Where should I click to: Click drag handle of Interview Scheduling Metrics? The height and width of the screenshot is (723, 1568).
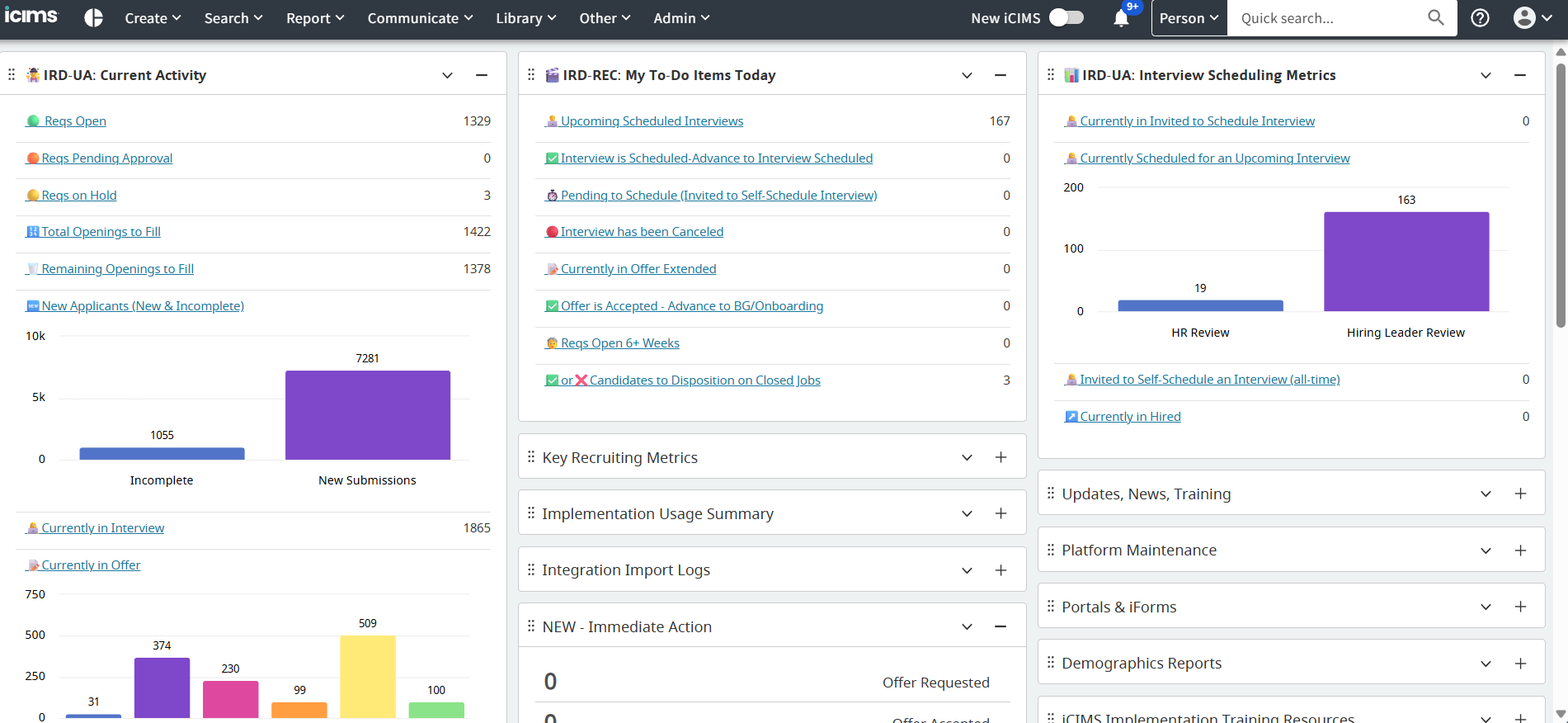[x=1051, y=75]
